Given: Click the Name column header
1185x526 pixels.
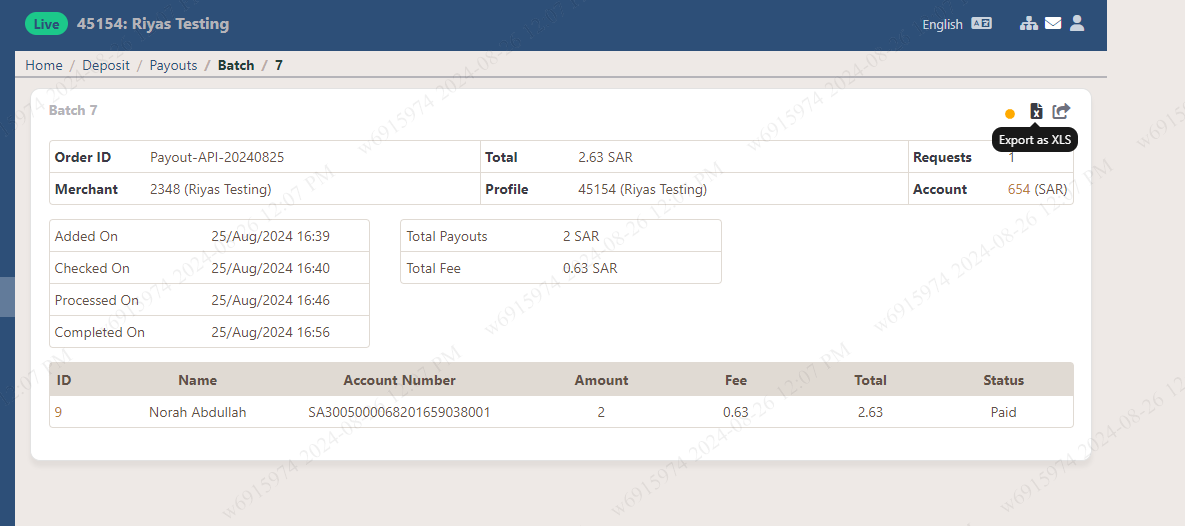Looking at the screenshot, I should pyautogui.click(x=197, y=380).
